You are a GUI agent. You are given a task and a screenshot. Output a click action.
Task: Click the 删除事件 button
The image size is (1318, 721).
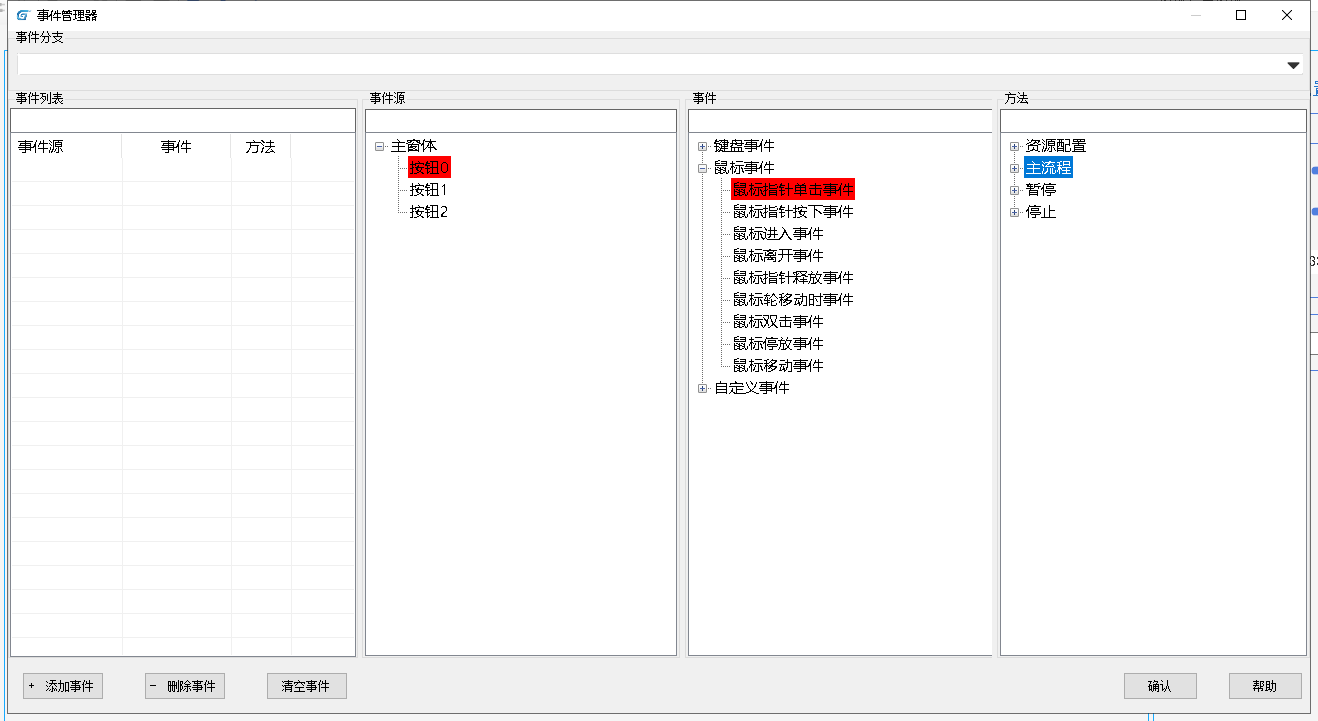pyautogui.click(x=185, y=686)
